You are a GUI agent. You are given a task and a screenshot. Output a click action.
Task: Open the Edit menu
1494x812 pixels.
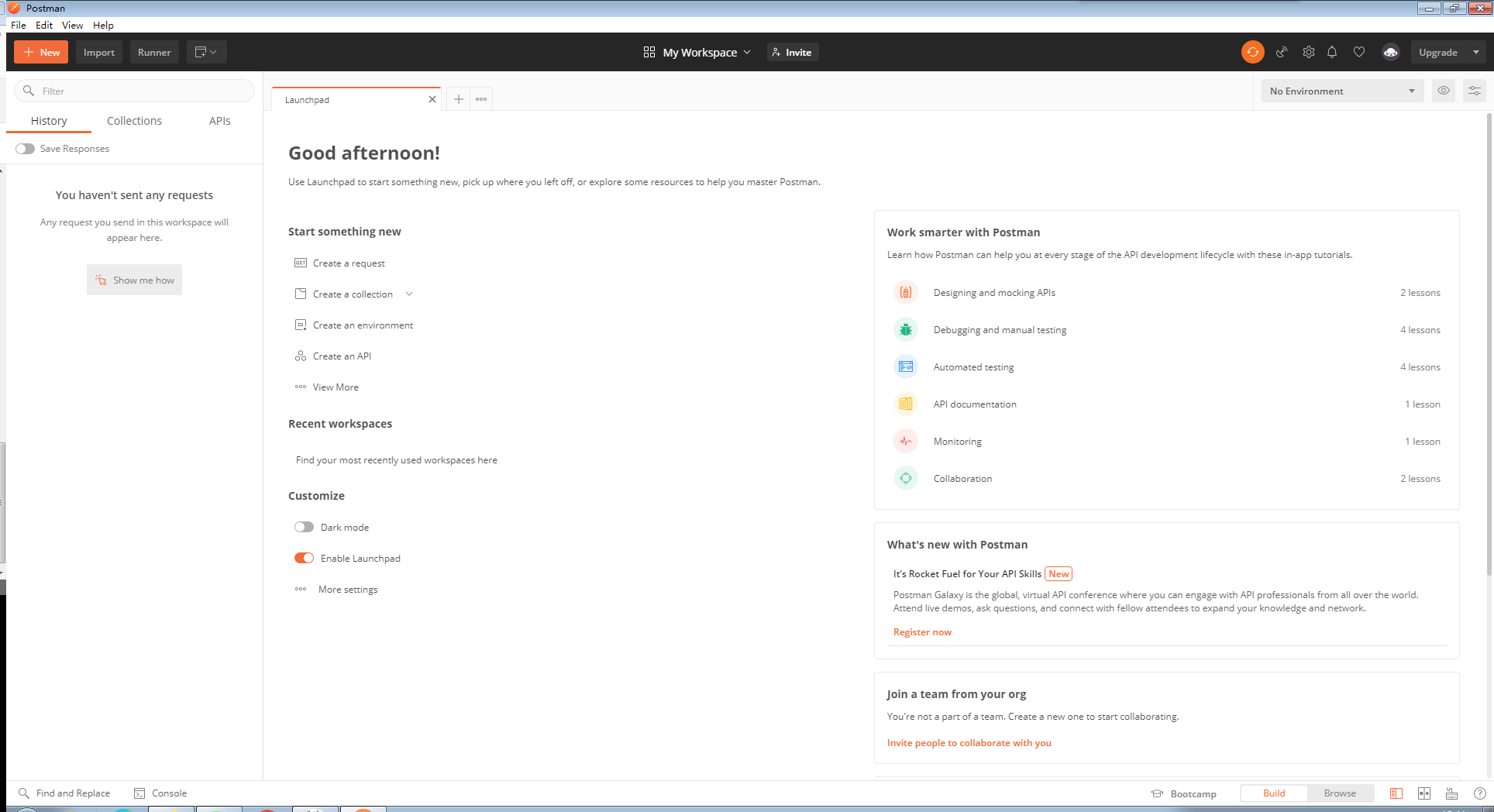pyautogui.click(x=44, y=25)
